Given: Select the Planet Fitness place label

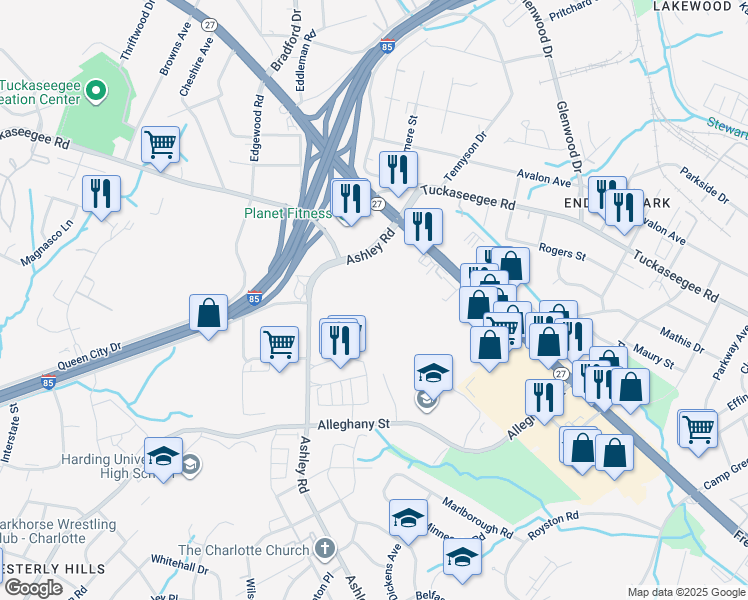Looking at the screenshot, I should click(x=288, y=213).
